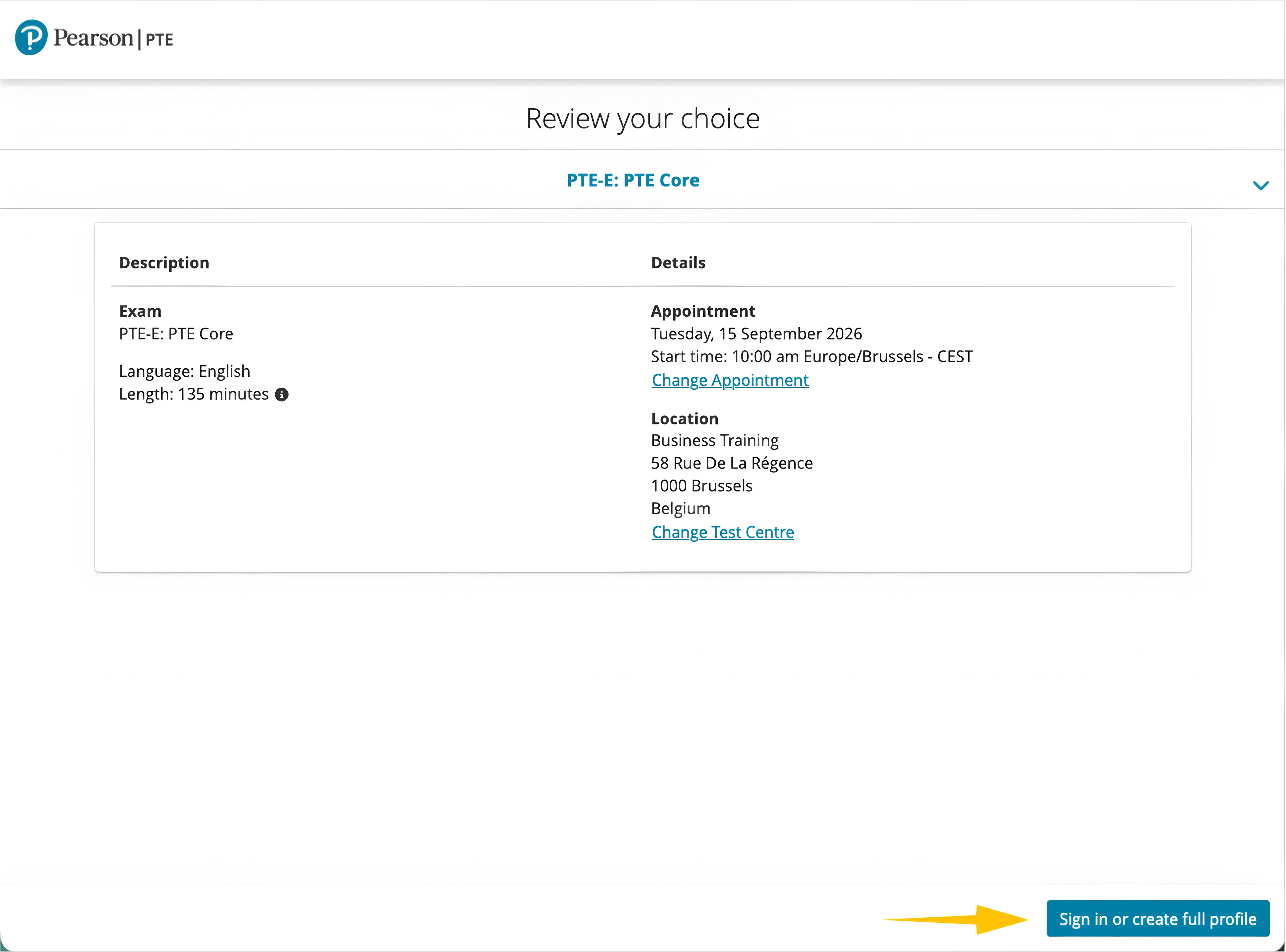Click the PTE-E: PTE Core heading
Viewport: 1286px width, 952px height.
(633, 180)
